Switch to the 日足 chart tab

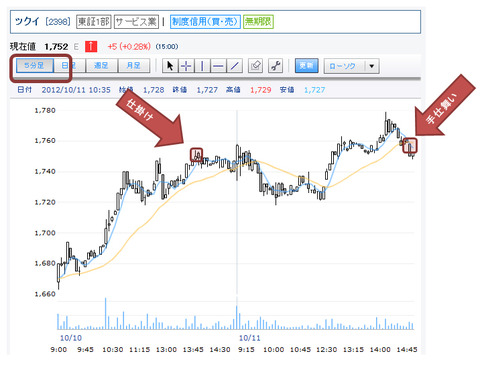(x=69, y=66)
